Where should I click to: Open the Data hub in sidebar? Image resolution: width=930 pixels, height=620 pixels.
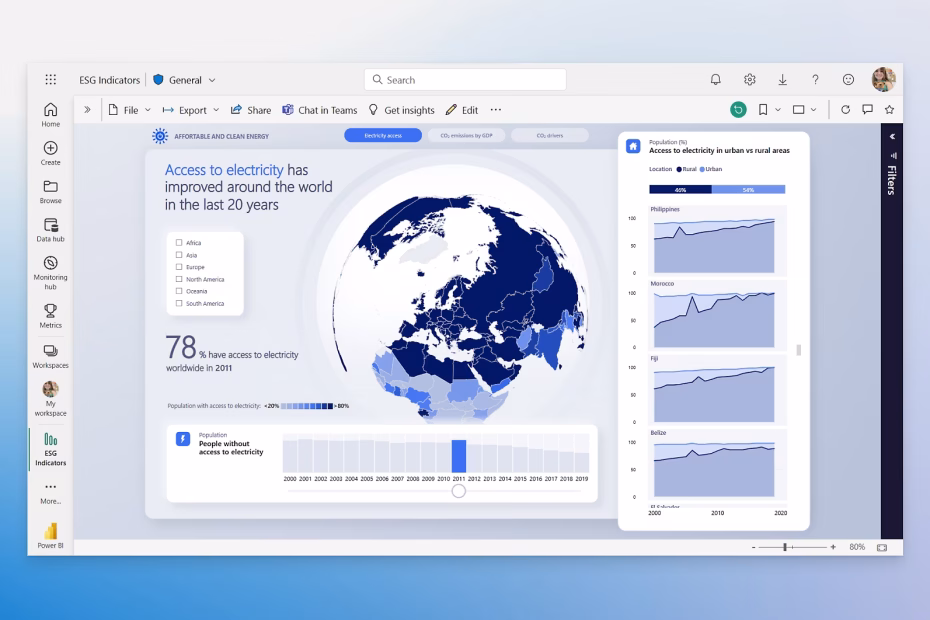[50, 230]
